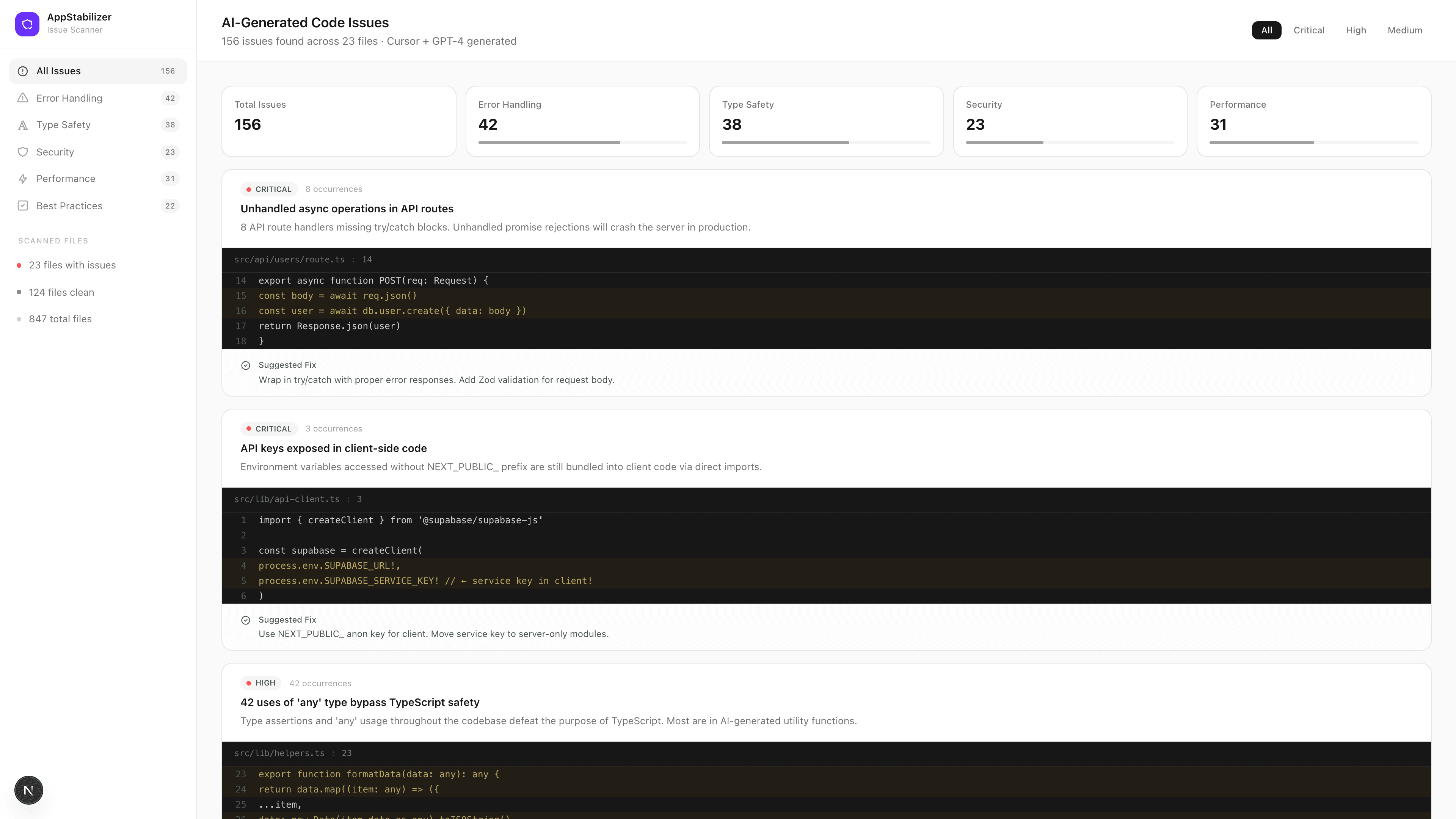The height and width of the screenshot is (819, 1456).
Task: Click the 124 files clean entry
Action: point(61,292)
